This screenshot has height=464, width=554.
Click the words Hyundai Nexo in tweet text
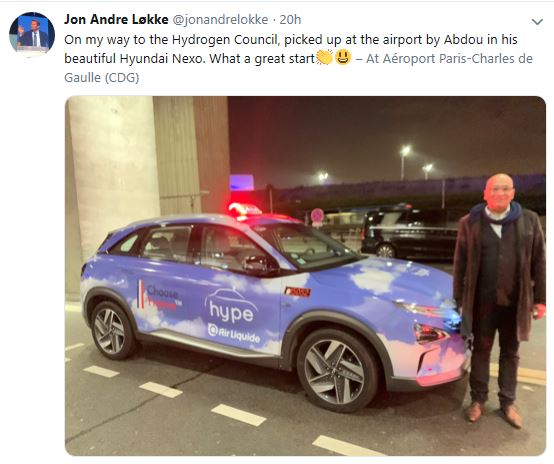162,58
